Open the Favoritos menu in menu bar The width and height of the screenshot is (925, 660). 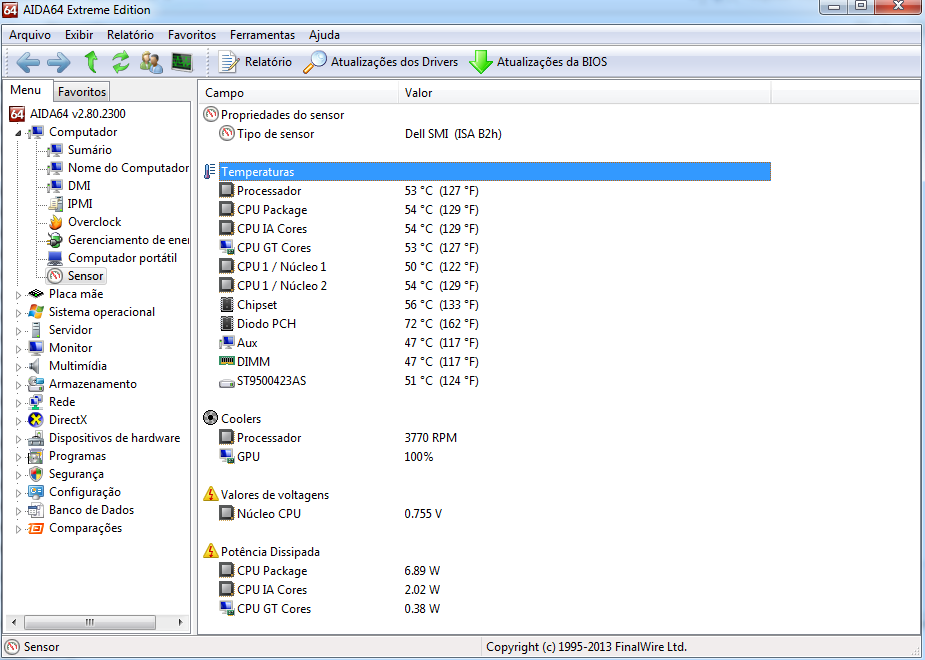coord(192,35)
